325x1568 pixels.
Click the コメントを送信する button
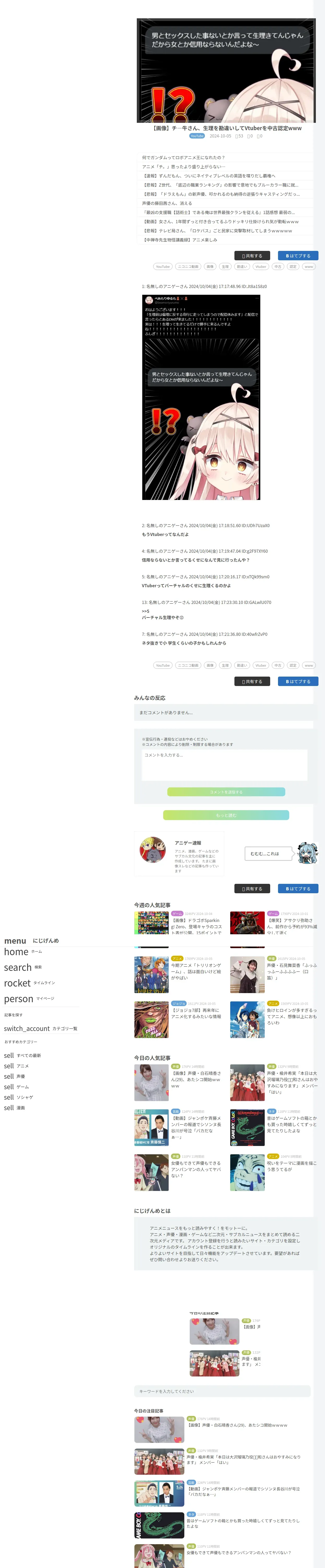point(226,792)
